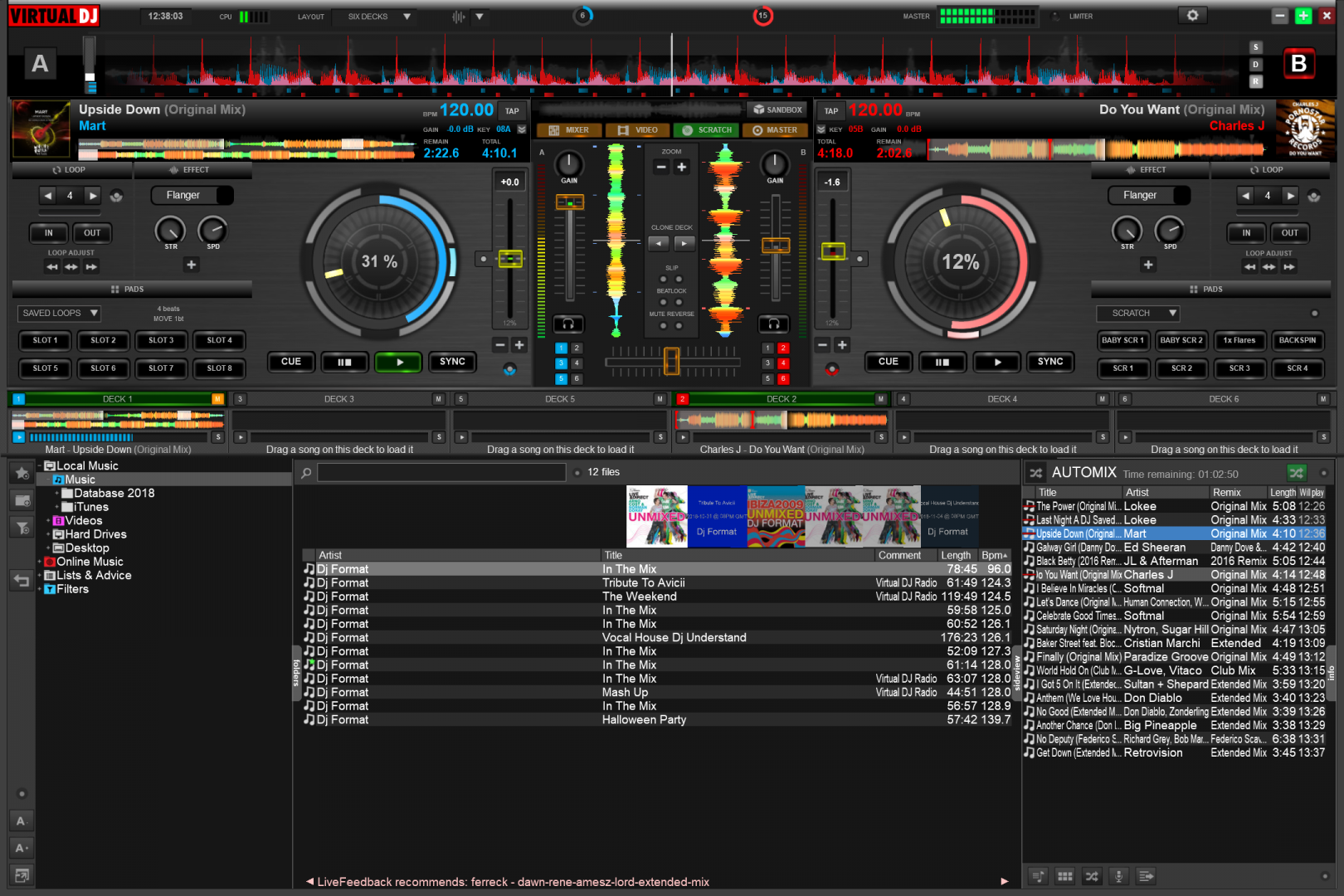
Task: Click the Sandbox button
Action: coord(777,110)
